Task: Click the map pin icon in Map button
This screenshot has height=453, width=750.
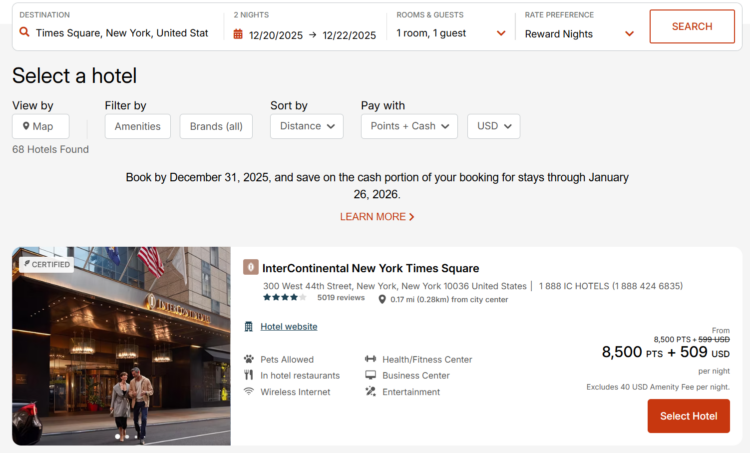Action: pos(26,126)
